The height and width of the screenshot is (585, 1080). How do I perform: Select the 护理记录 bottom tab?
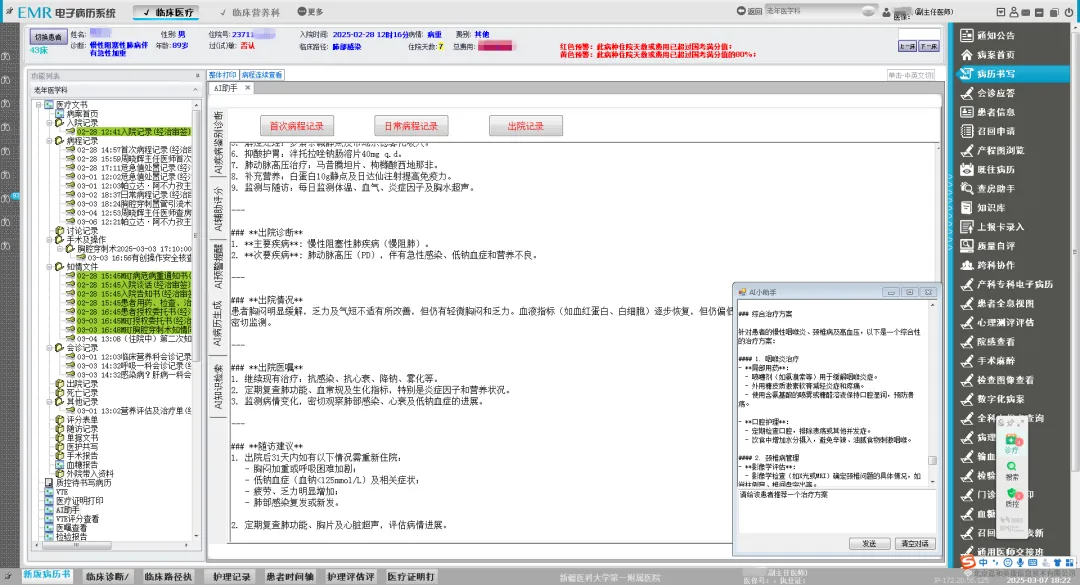pyautogui.click(x=232, y=577)
